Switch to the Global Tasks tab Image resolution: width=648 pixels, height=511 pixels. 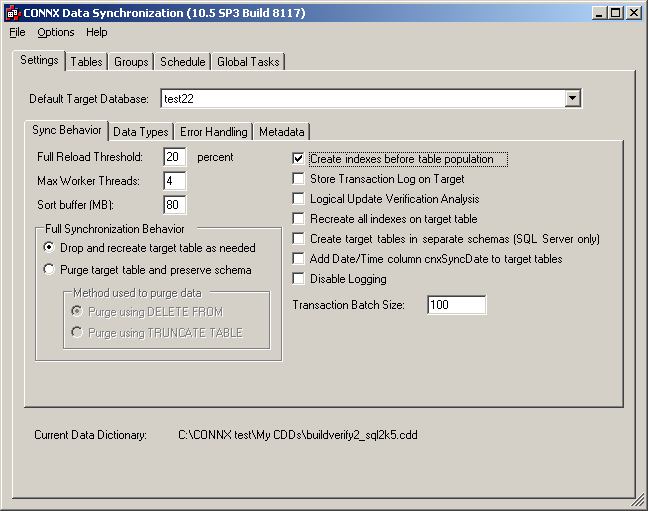point(248,62)
